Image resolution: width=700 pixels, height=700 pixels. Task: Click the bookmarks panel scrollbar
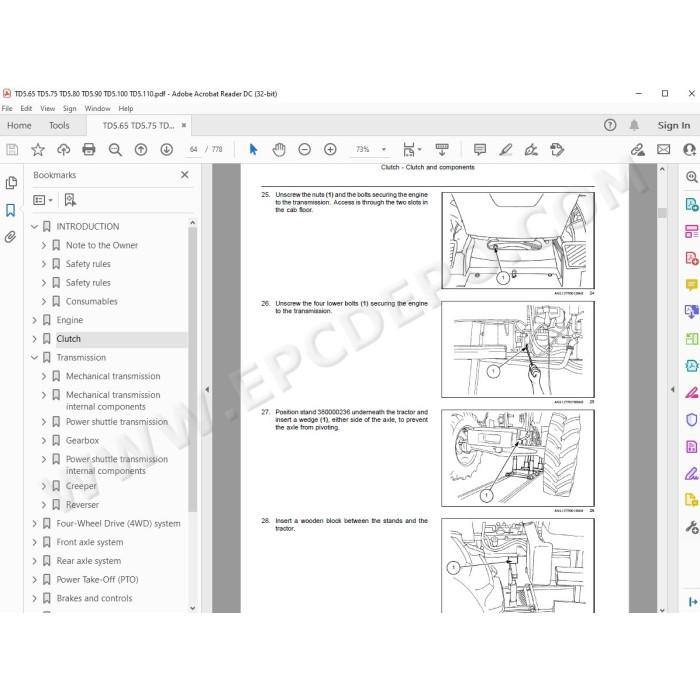coord(192,369)
